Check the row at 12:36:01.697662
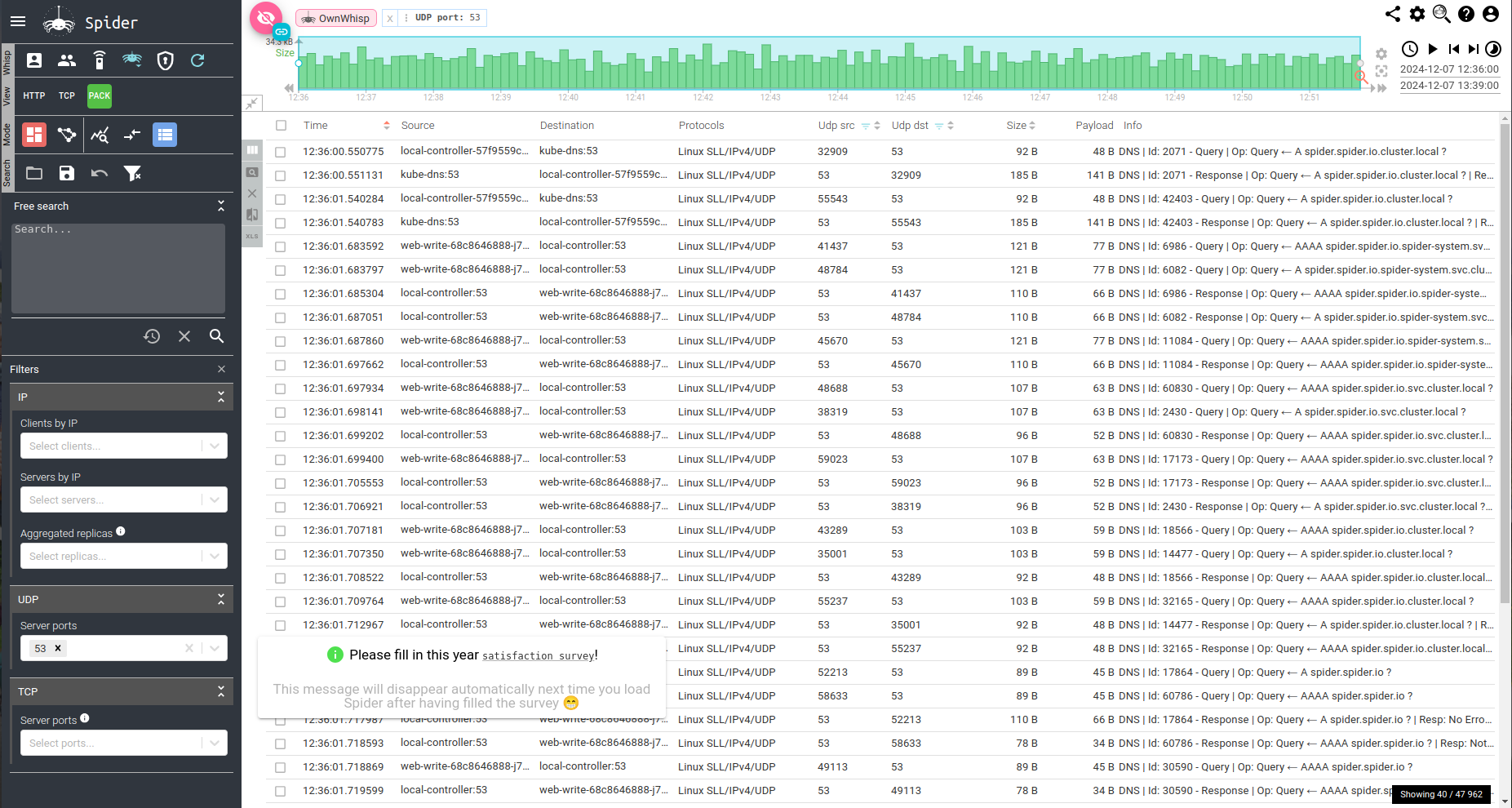 point(281,365)
